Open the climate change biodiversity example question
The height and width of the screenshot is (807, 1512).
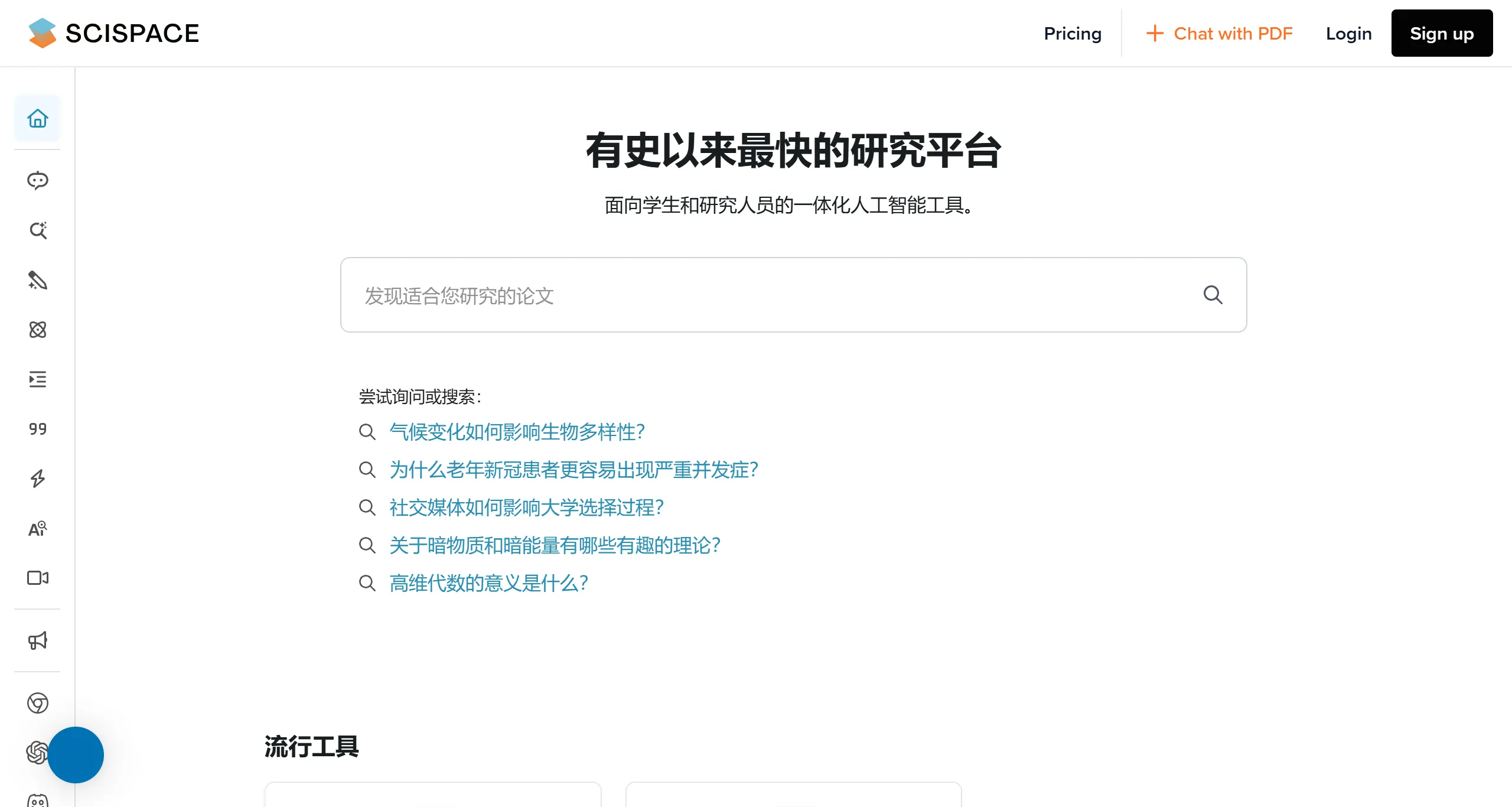point(517,432)
